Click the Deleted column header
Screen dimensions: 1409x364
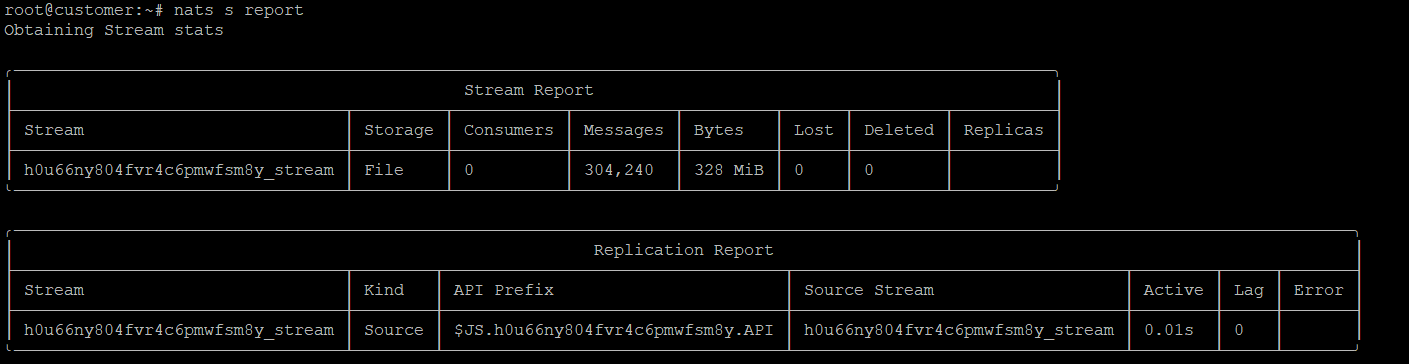899,130
